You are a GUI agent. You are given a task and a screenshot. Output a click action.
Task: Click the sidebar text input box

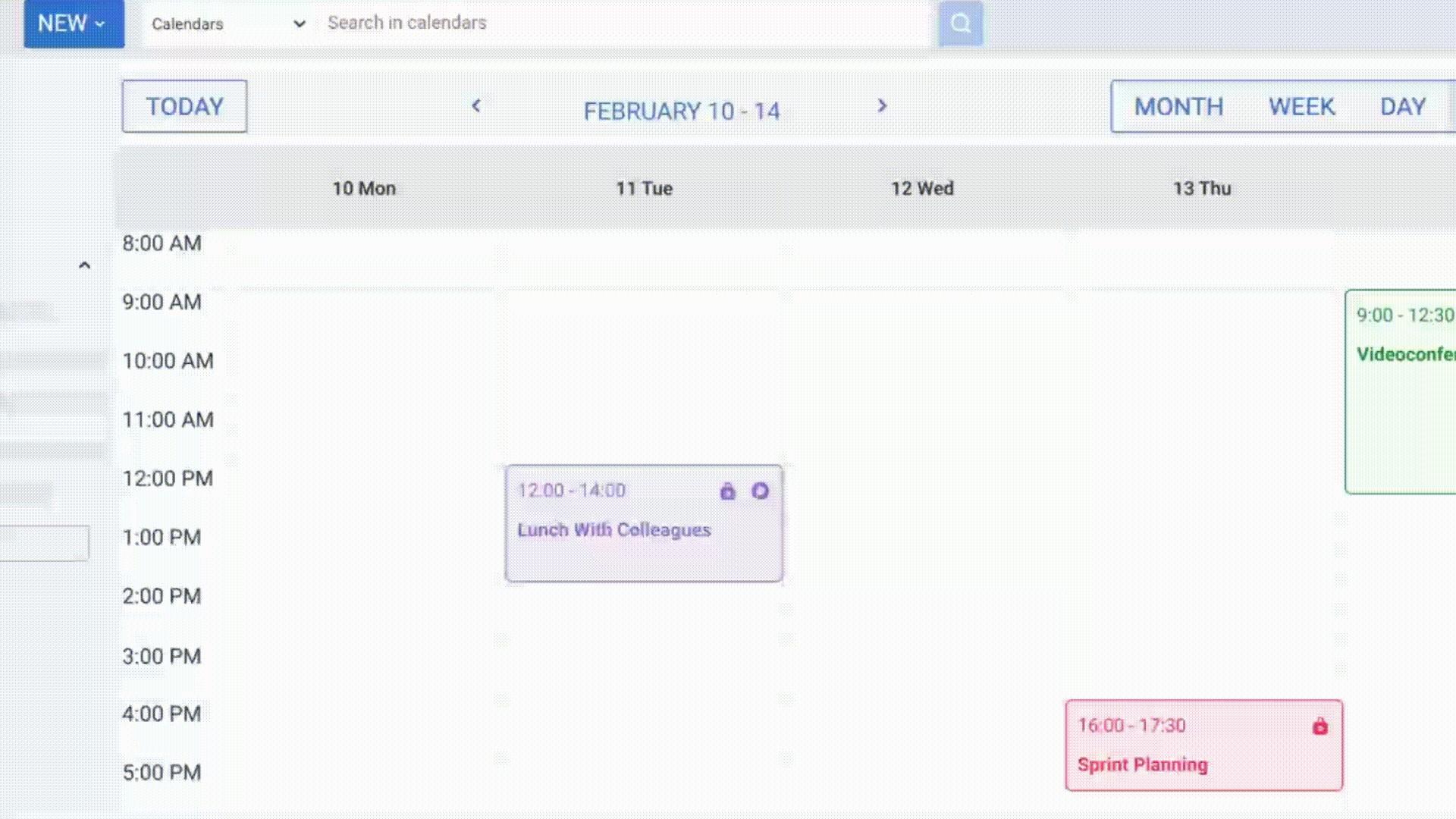pyautogui.click(x=44, y=543)
